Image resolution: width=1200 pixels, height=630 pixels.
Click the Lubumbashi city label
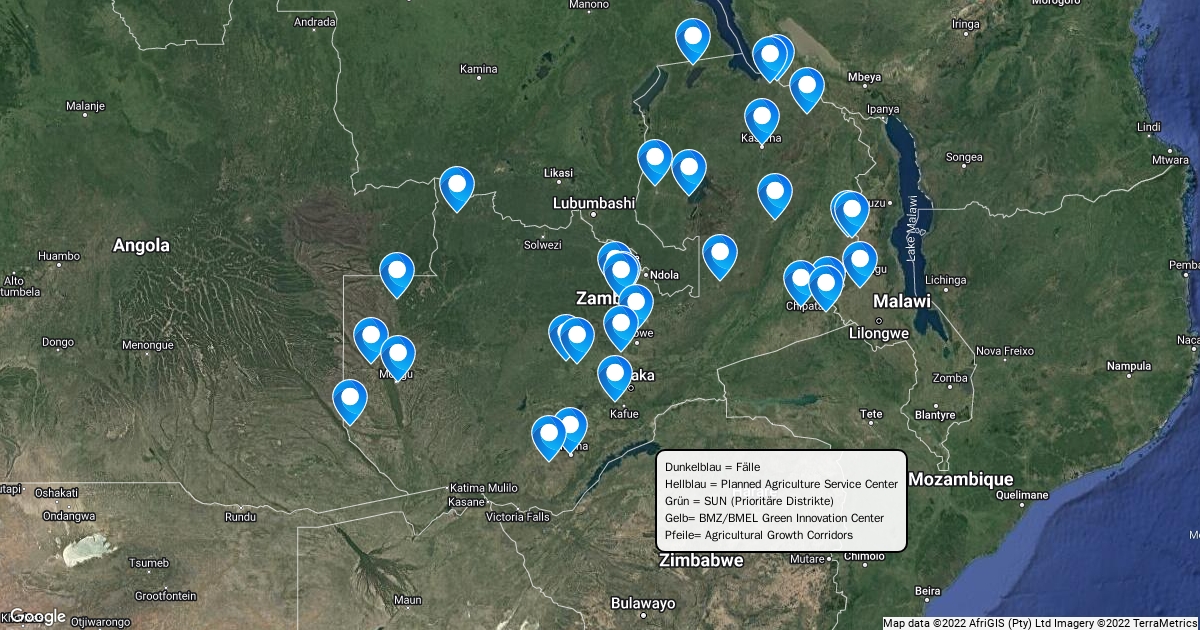594,203
